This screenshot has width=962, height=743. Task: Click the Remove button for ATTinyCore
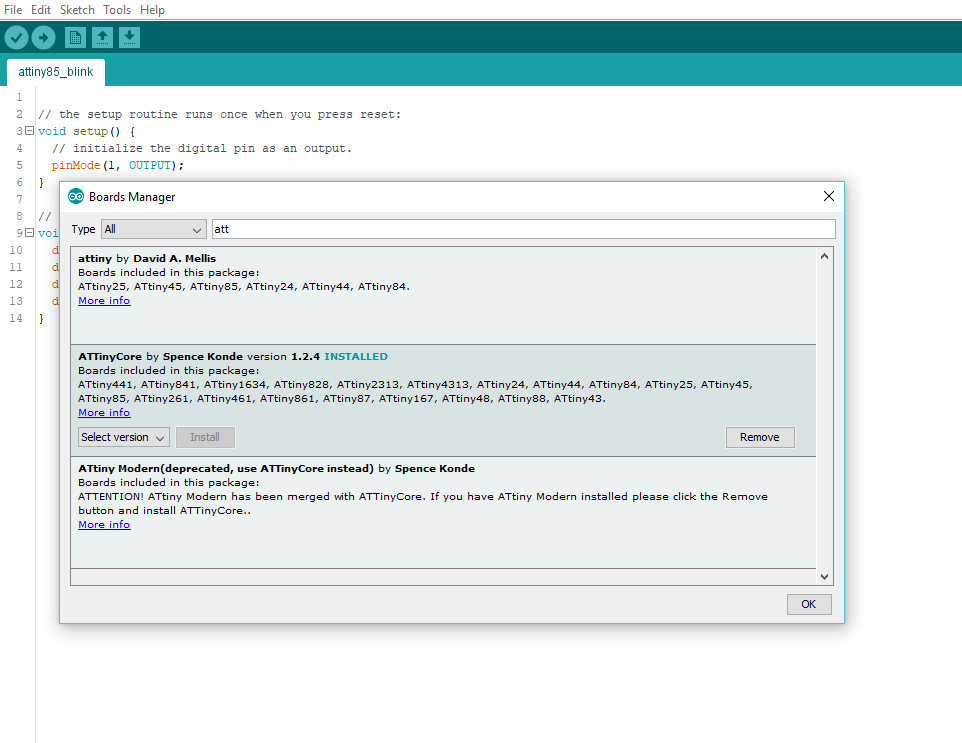(760, 437)
